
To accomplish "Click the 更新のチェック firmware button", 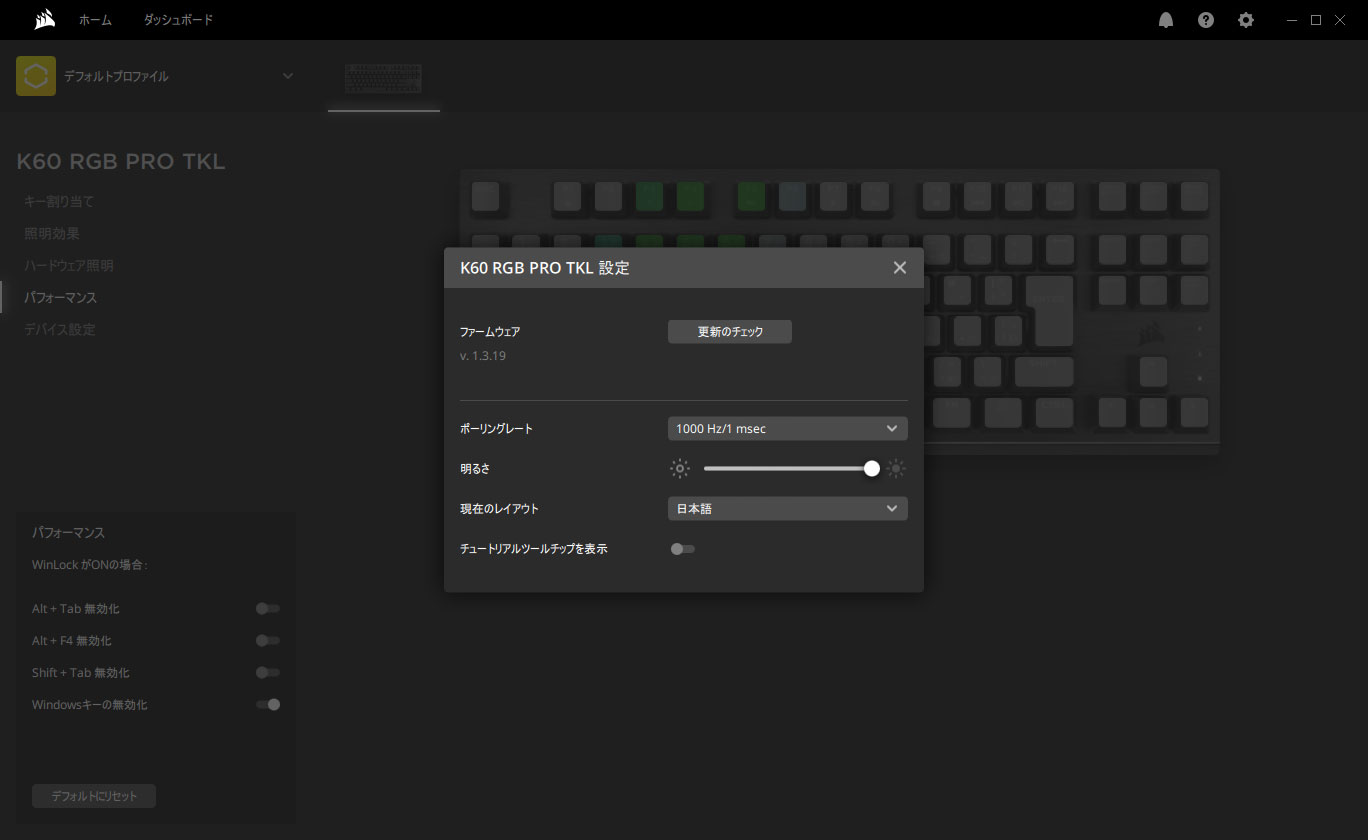I will click(729, 332).
